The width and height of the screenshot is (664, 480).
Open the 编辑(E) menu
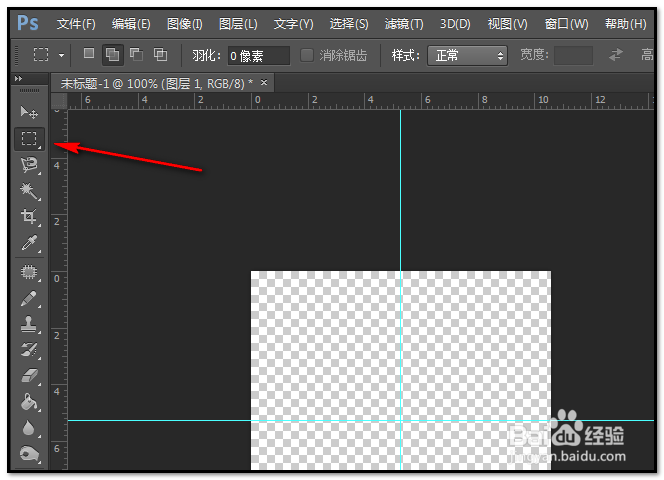tap(131, 24)
